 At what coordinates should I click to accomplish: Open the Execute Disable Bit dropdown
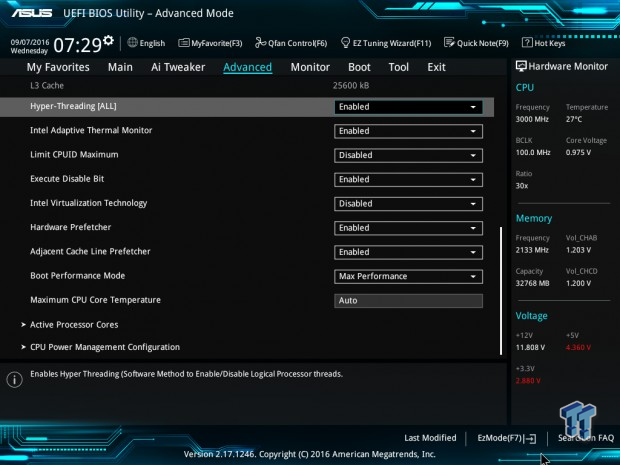point(408,180)
